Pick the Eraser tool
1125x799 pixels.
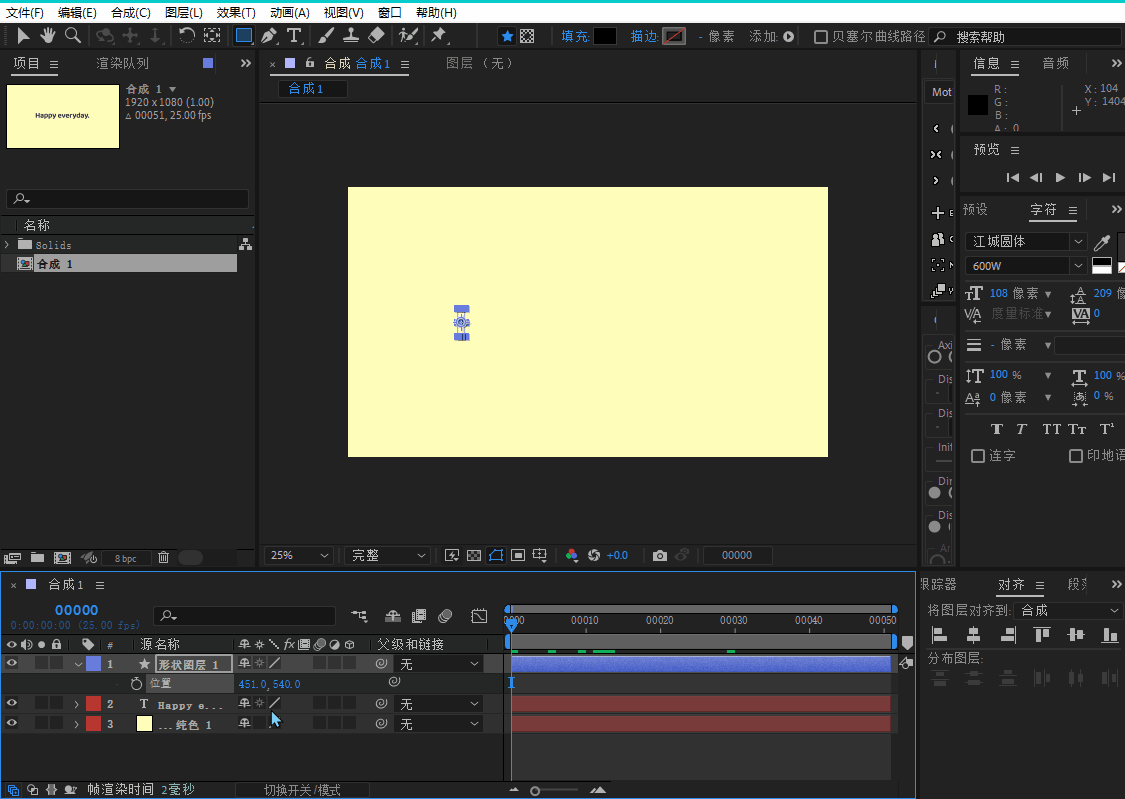click(x=376, y=36)
